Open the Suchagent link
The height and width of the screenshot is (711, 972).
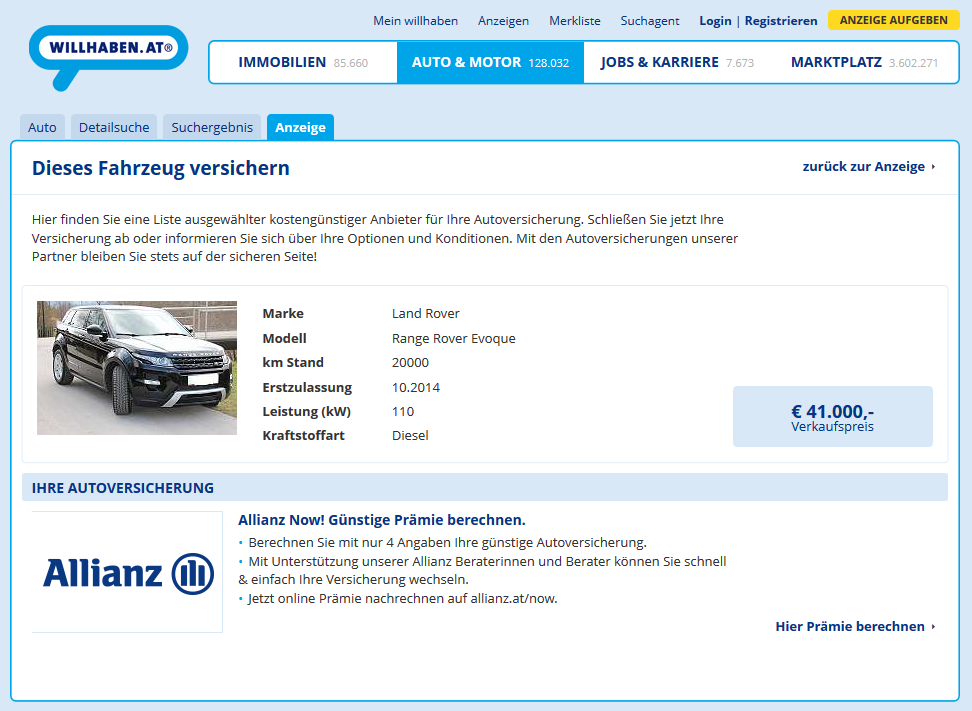click(649, 20)
